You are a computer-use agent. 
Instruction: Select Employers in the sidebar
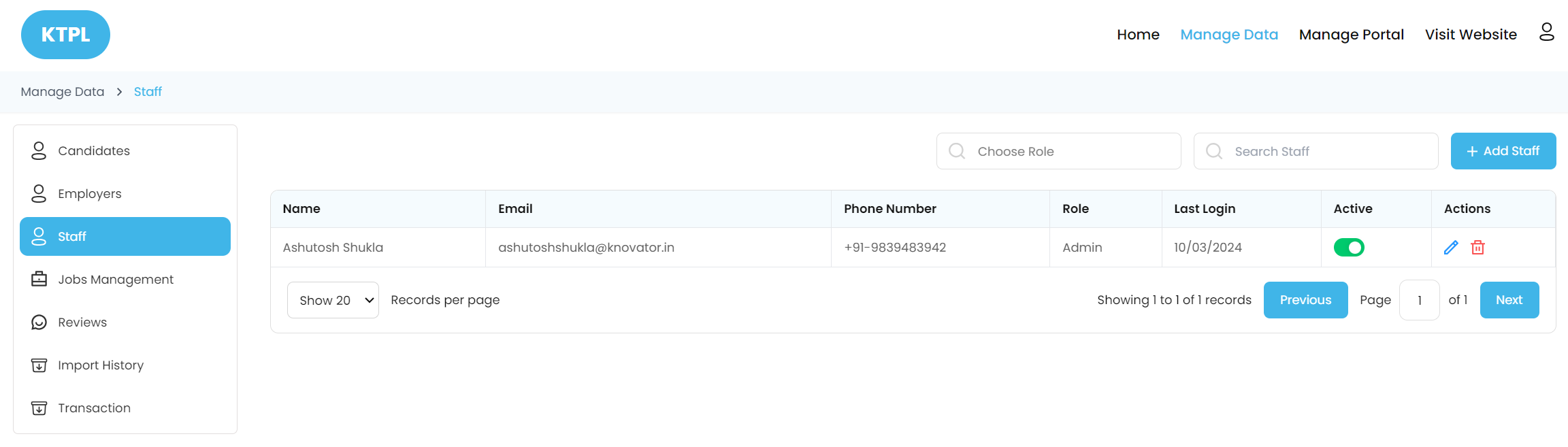click(x=89, y=194)
